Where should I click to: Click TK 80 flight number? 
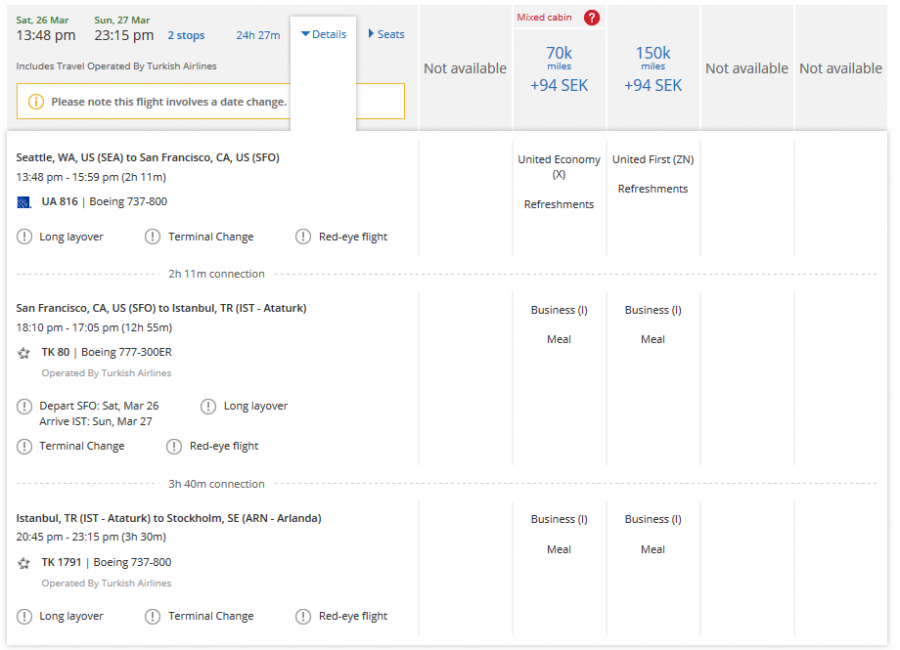[56, 353]
